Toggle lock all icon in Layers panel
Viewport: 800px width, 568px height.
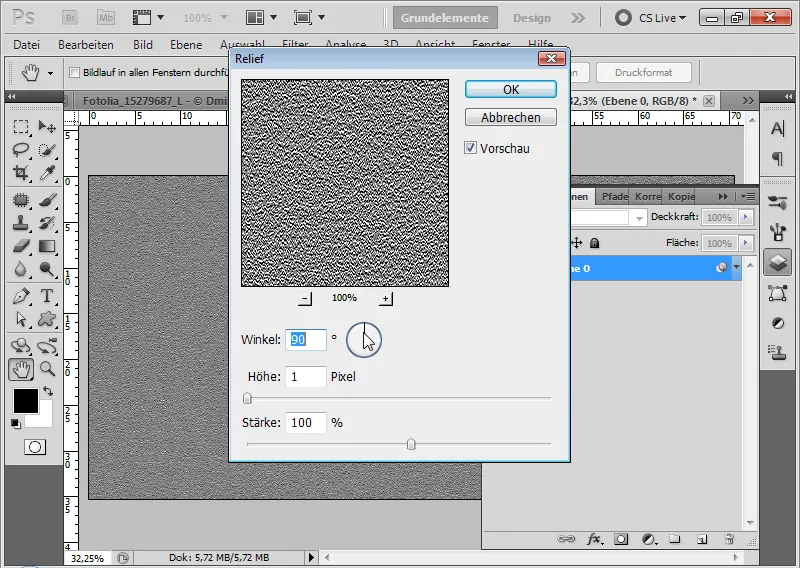click(594, 243)
